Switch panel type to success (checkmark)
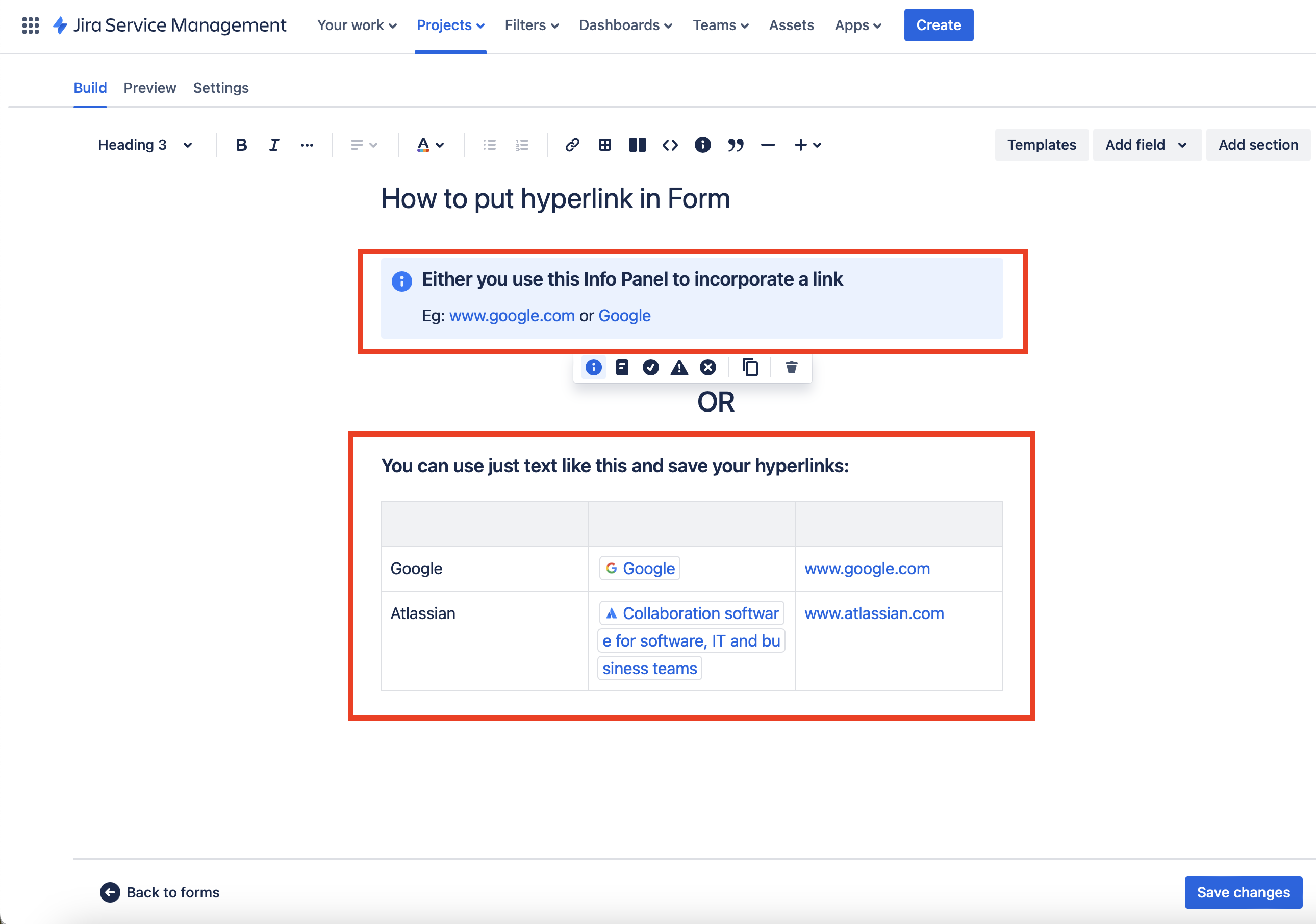The width and height of the screenshot is (1316, 924). coord(651,367)
